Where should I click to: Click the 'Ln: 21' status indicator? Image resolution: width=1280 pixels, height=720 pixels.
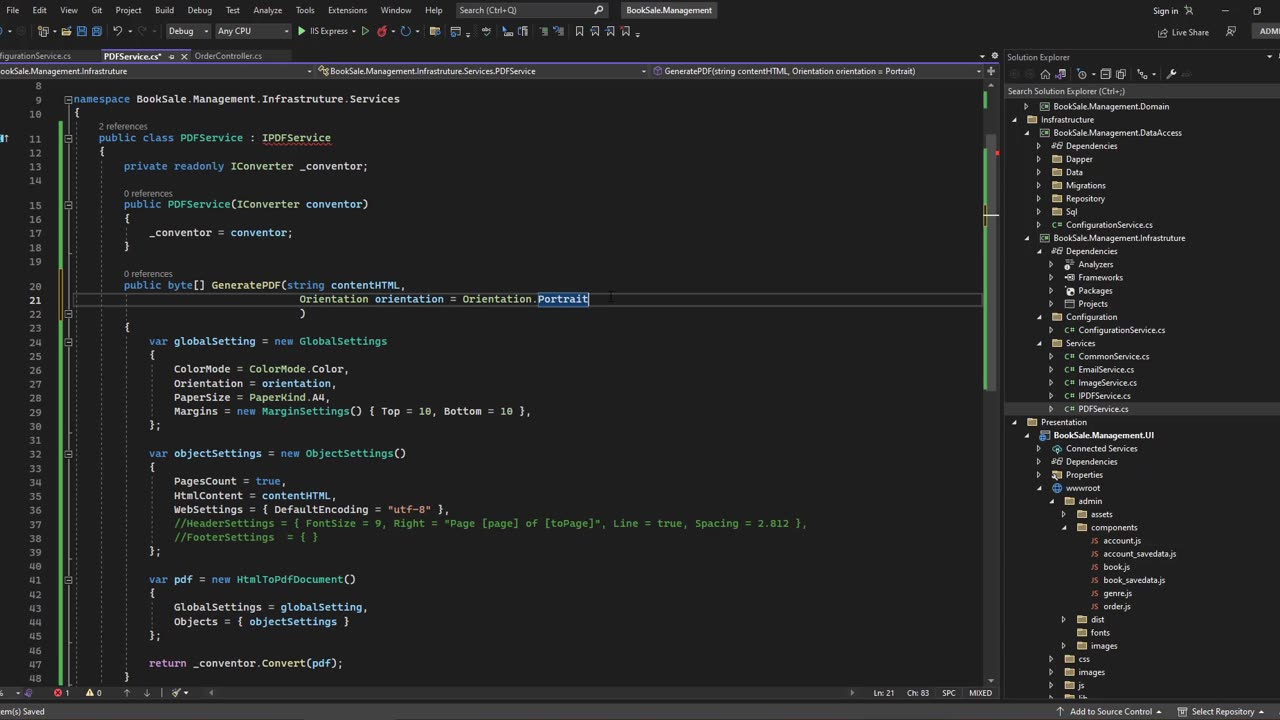[884, 693]
